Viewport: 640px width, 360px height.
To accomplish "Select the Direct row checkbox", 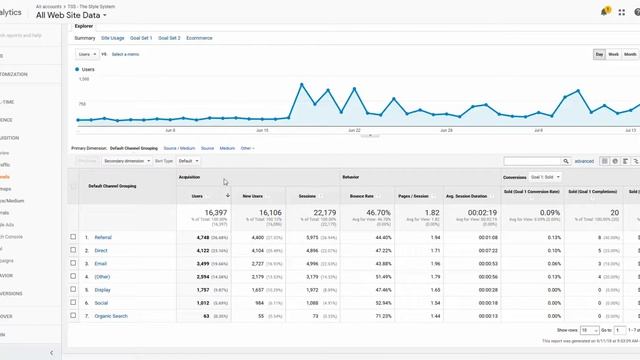I will tap(73, 250).
